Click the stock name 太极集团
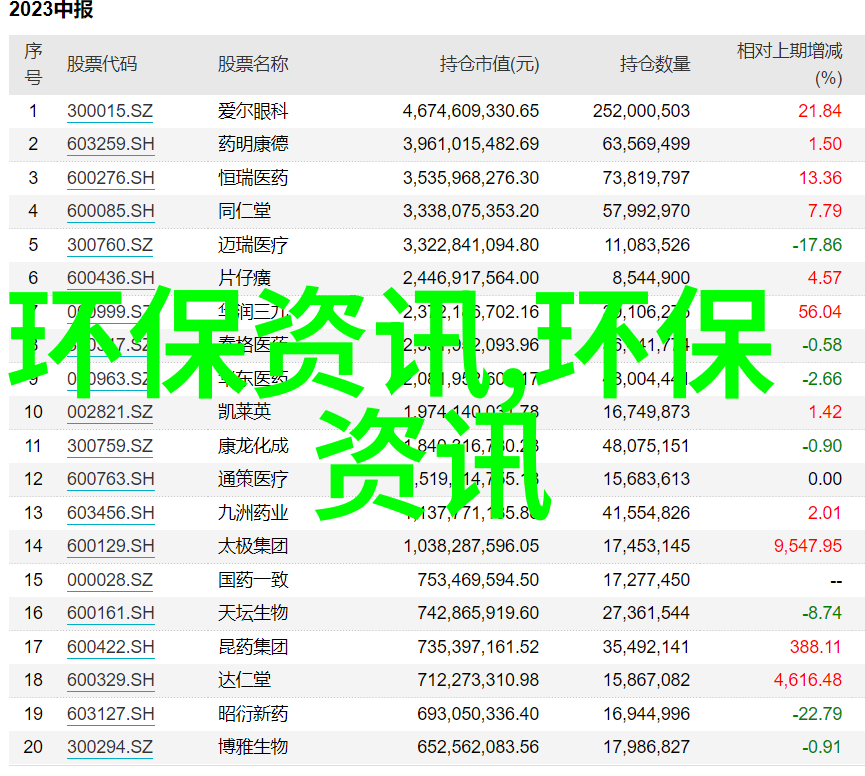The height and width of the screenshot is (776, 865). pyautogui.click(x=253, y=546)
